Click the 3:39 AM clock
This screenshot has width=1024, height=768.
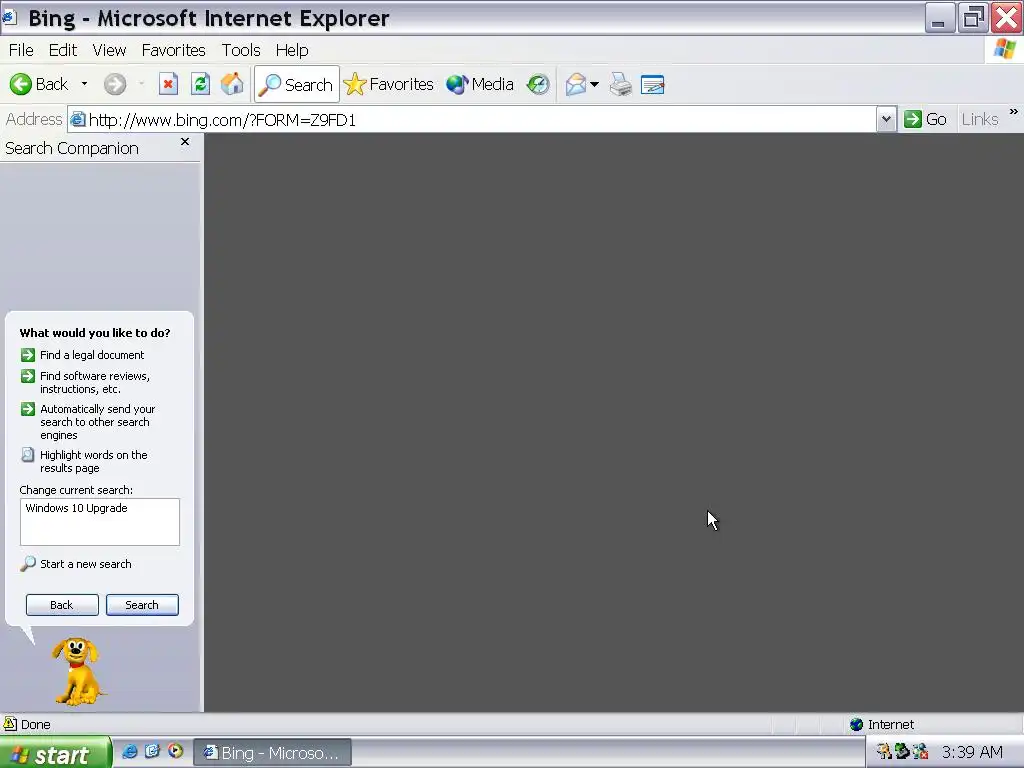[972, 752]
